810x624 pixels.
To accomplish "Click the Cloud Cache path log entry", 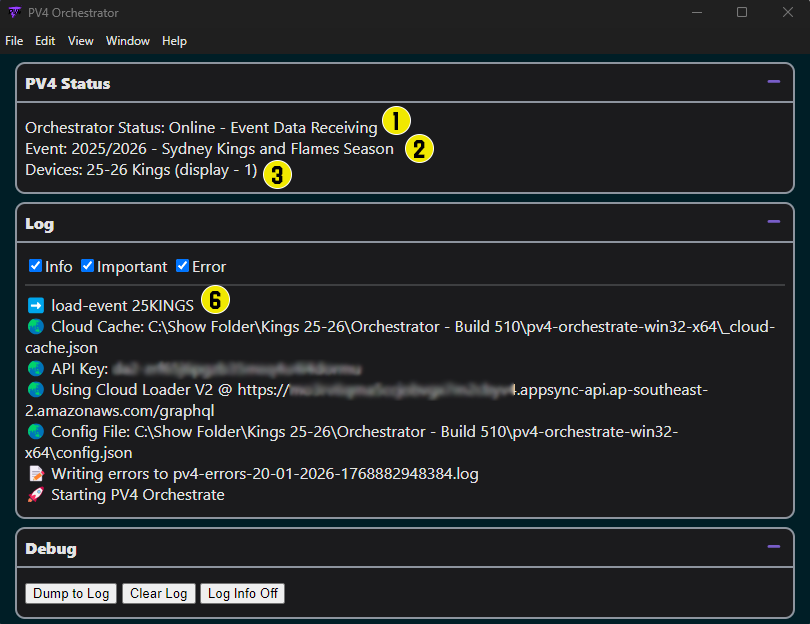I will pos(400,337).
